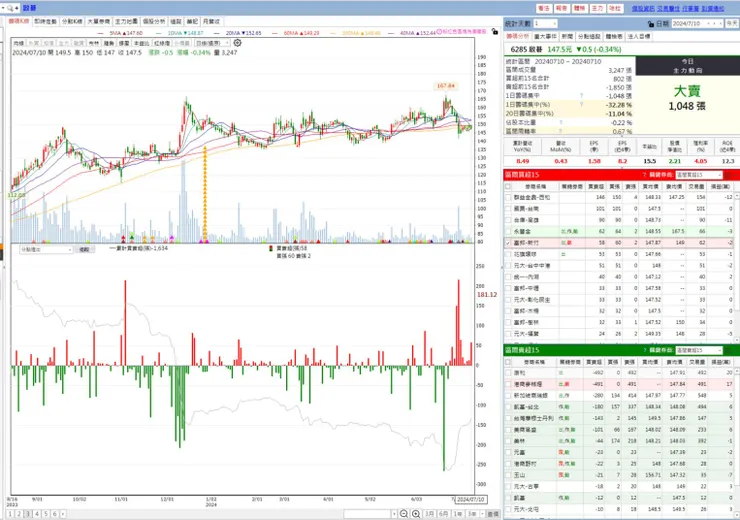Open the 日線(還原) period dropdown
The height and width of the screenshot is (520, 740).
point(212,43)
